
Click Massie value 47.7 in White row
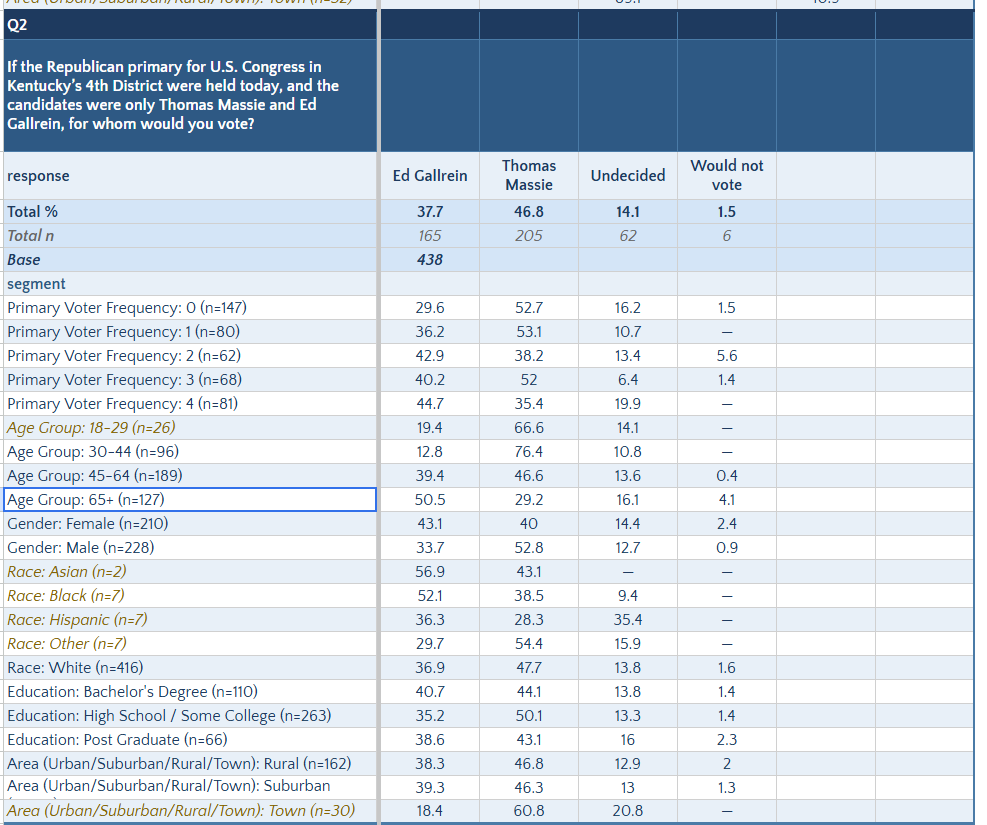tap(529, 668)
